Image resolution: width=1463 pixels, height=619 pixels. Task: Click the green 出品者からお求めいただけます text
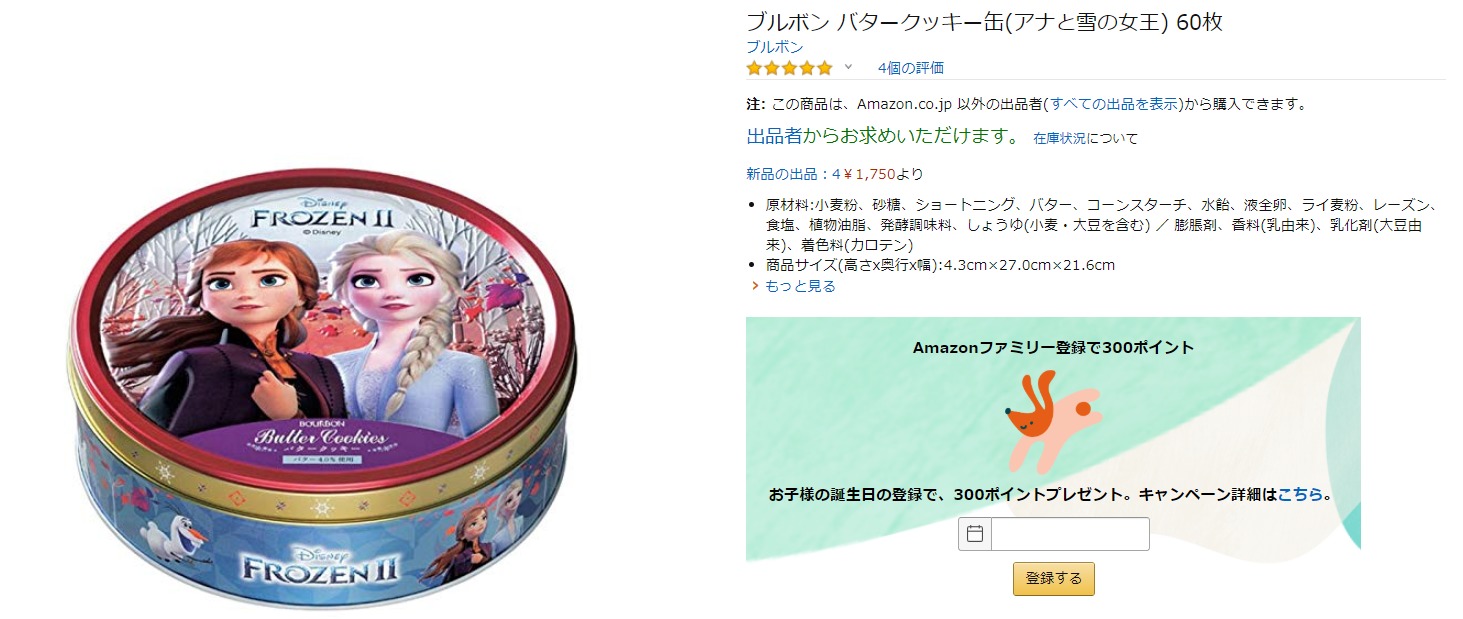pyautogui.click(x=883, y=137)
